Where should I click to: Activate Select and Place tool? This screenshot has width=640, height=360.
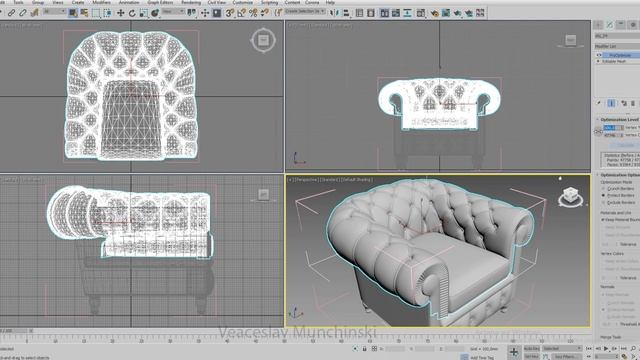[155, 13]
